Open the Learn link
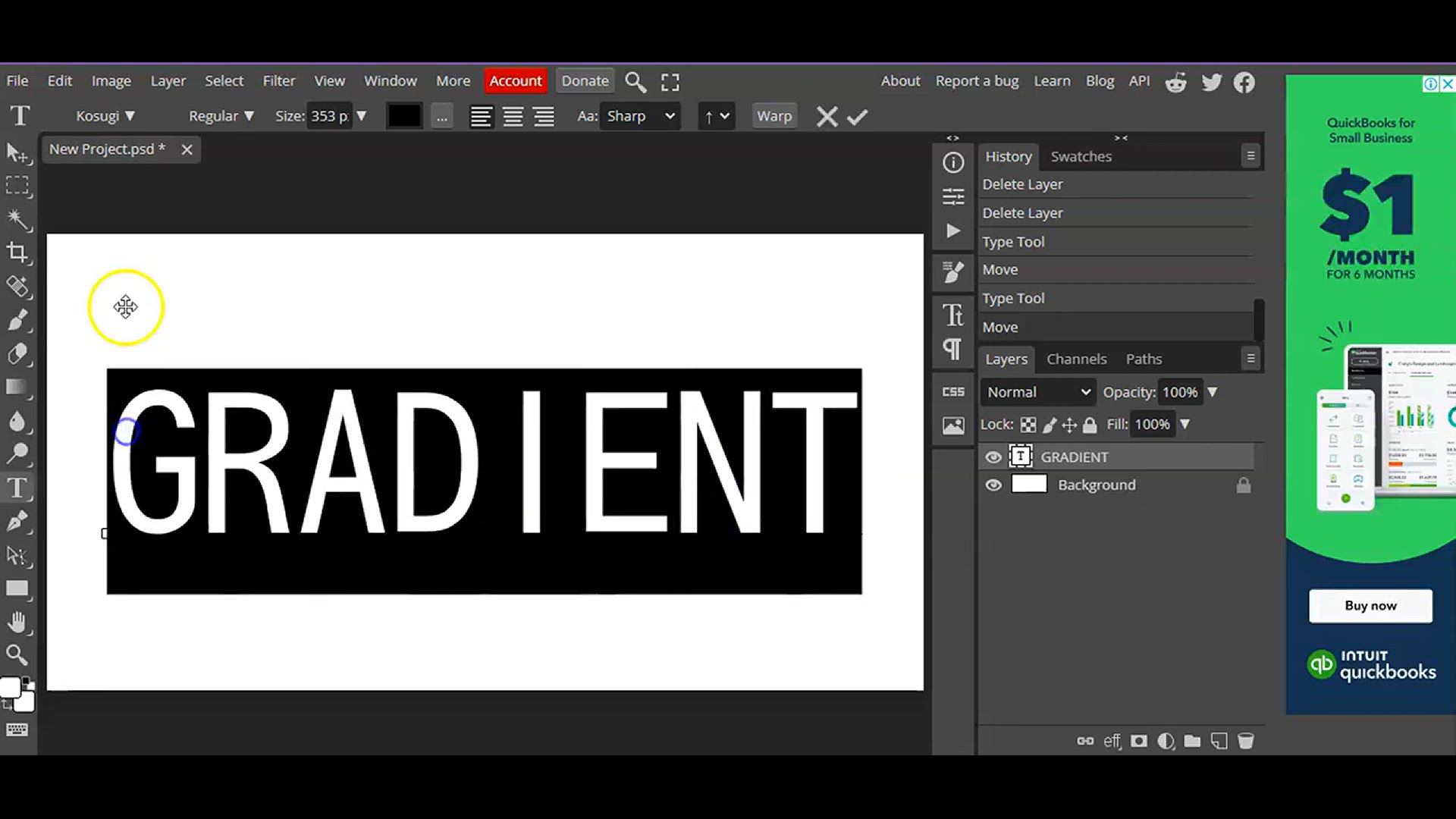The height and width of the screenshot is (819, 1456). click(x=1052, y=81)
